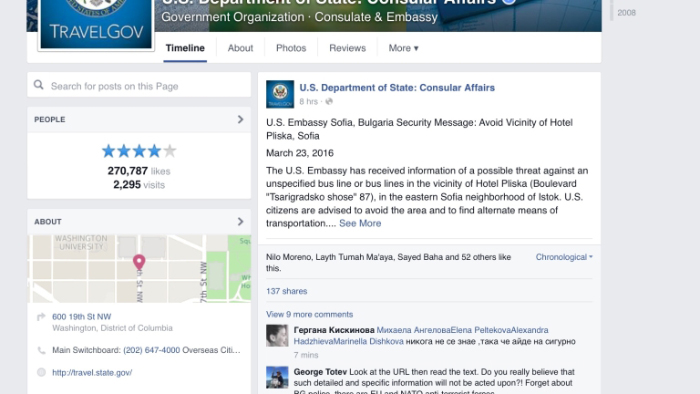Screen dimensions: 700x394
Task: Click See More to expand the post
Action: [360, 224]
